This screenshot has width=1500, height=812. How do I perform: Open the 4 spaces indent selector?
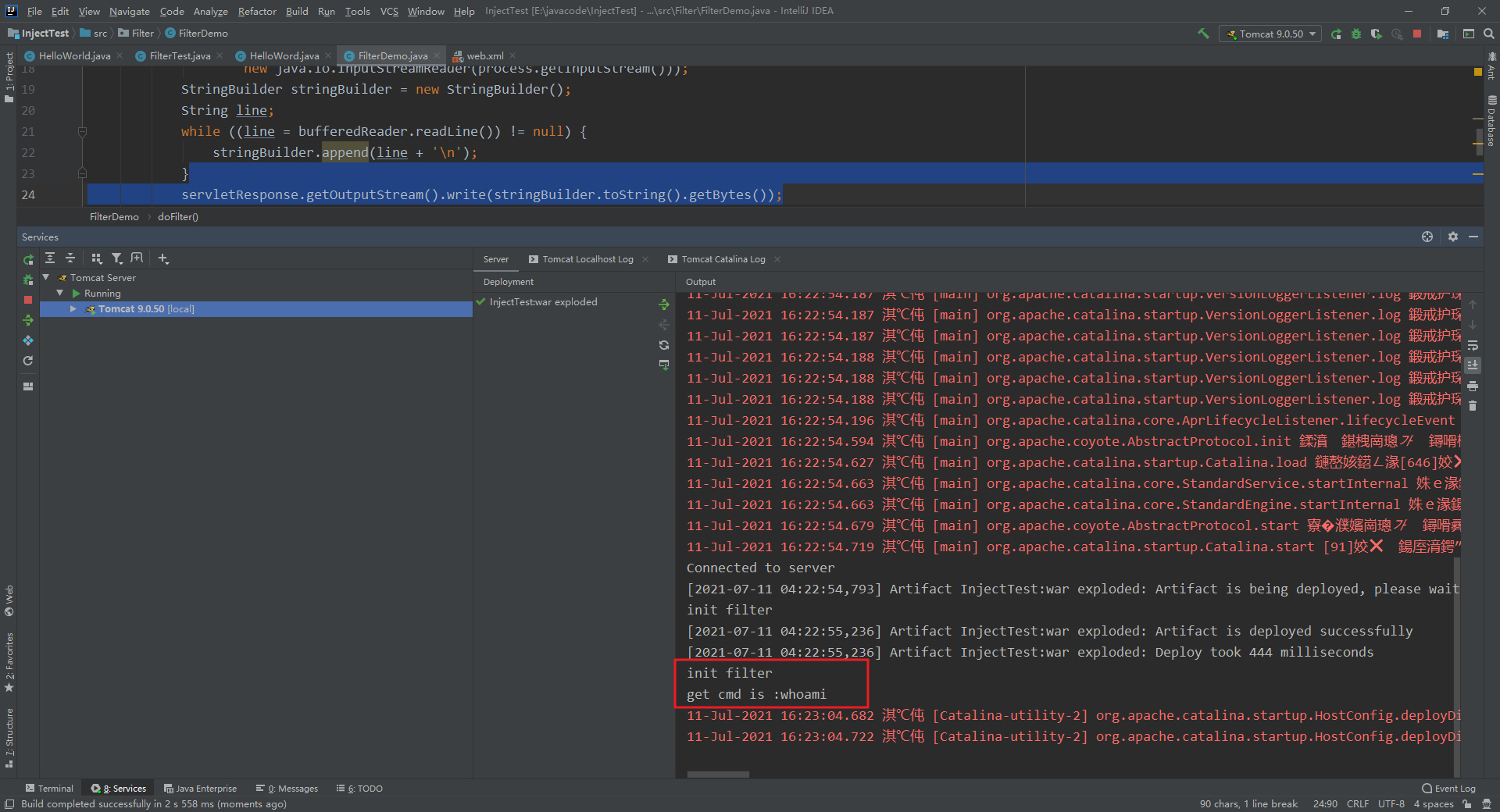pyautogui.click(x=1434, y=804)
